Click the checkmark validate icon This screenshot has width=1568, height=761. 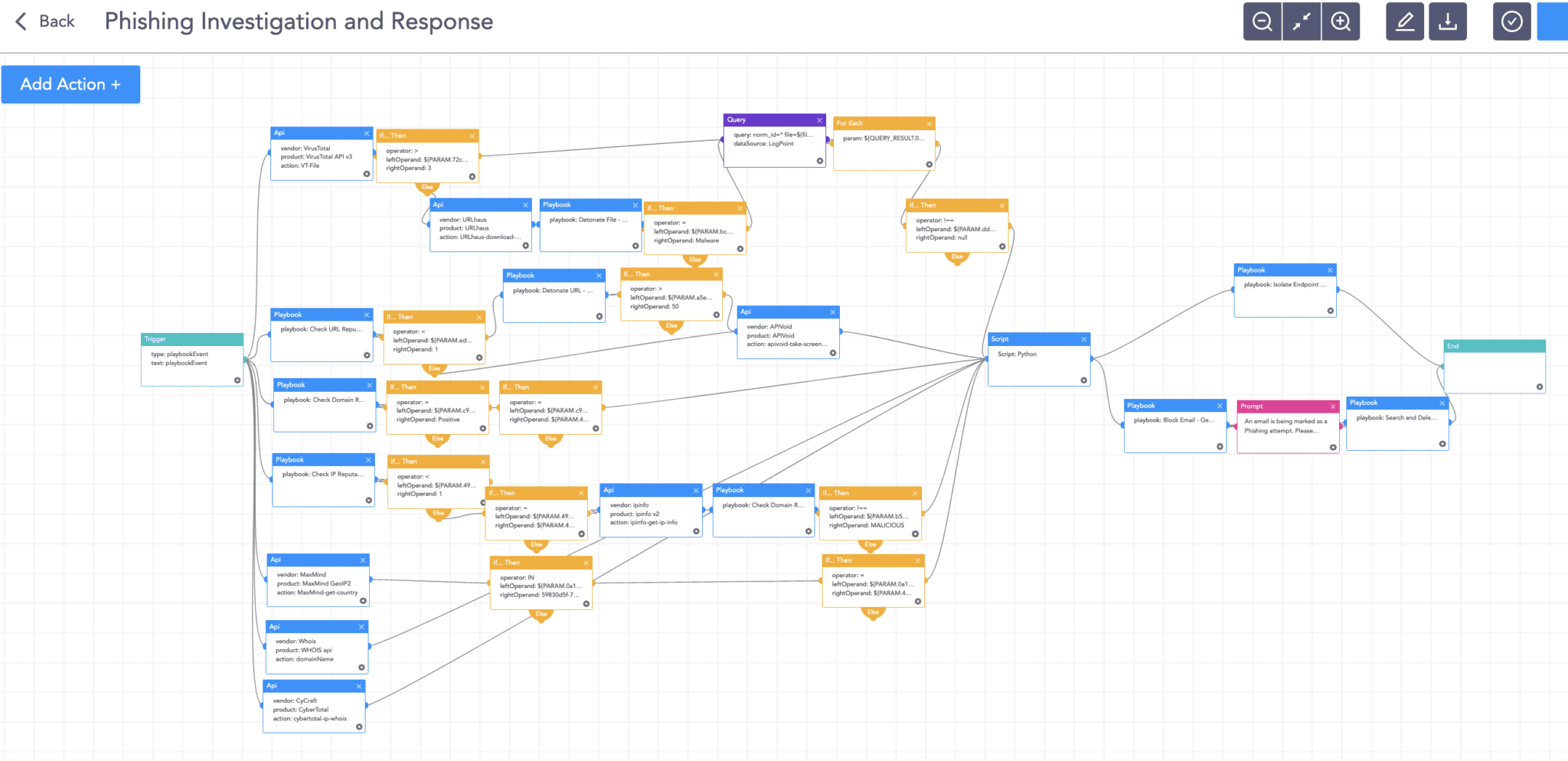coord(1511,21)
